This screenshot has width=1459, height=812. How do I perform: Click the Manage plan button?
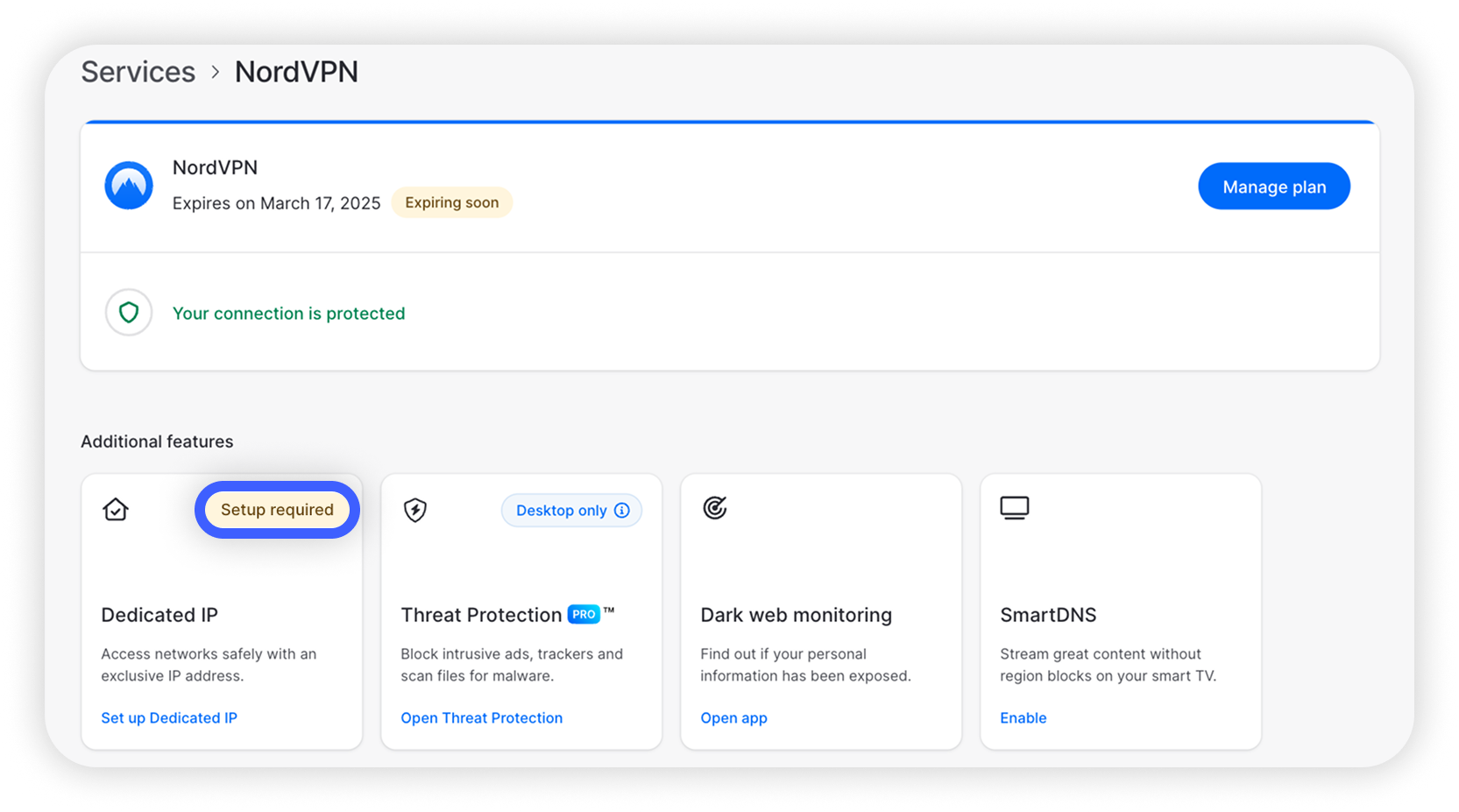(1273, 186)
